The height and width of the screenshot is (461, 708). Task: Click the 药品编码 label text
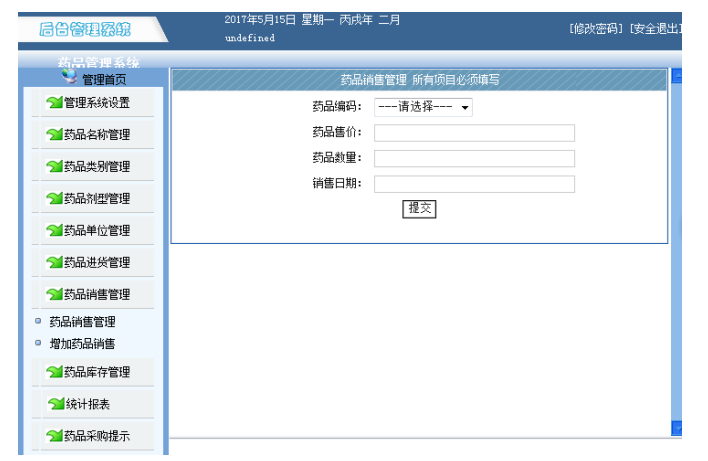tap(337, 107)
